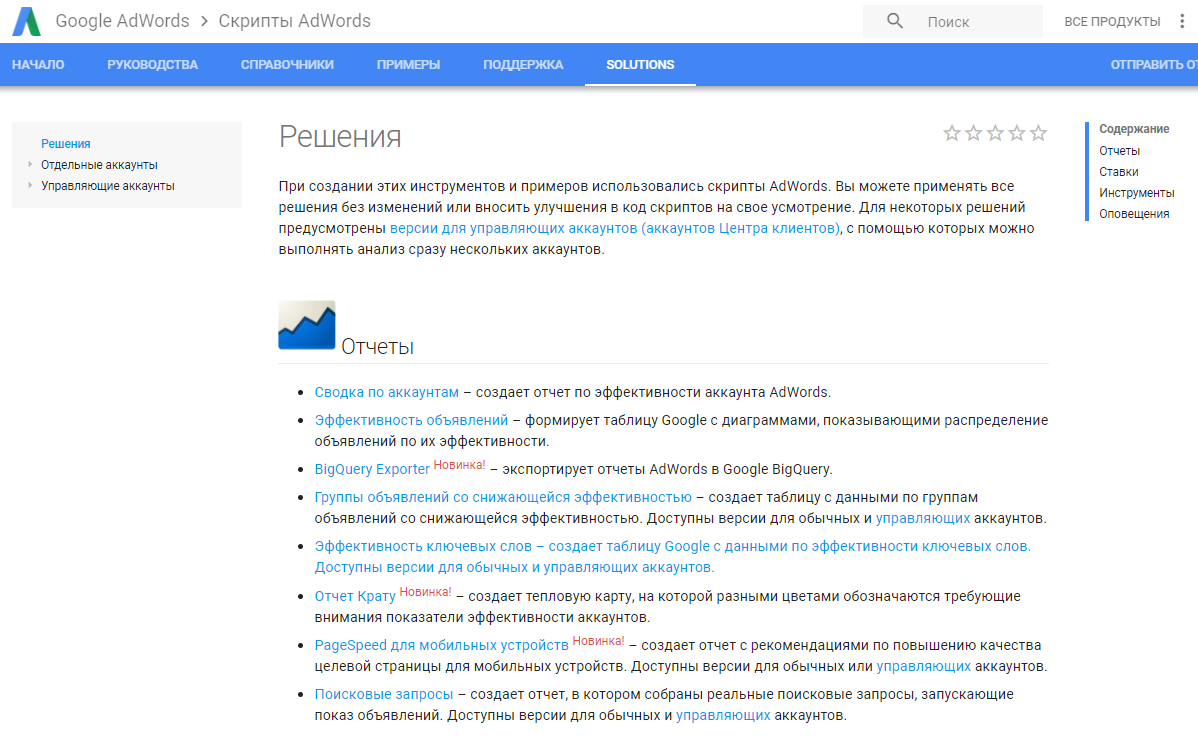1198x753 pixels.
Task: Expand the Отдельные аккаунты sidebar item
Action: (30, 164)
